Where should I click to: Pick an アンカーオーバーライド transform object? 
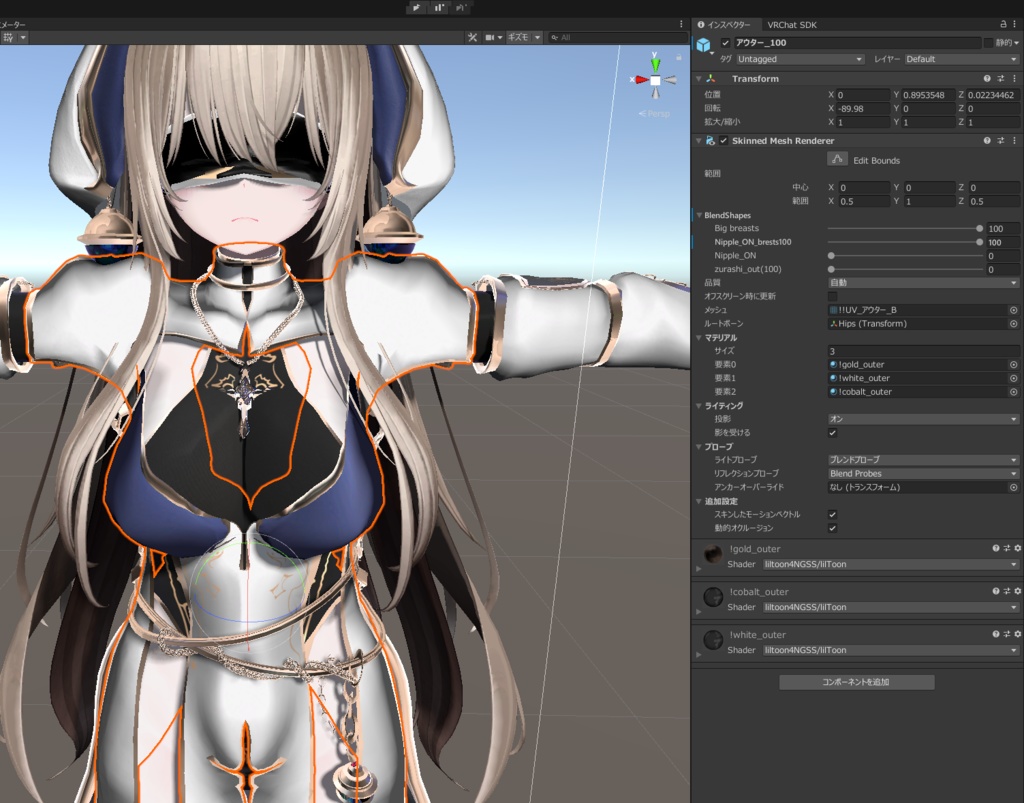pos(1014,487)
